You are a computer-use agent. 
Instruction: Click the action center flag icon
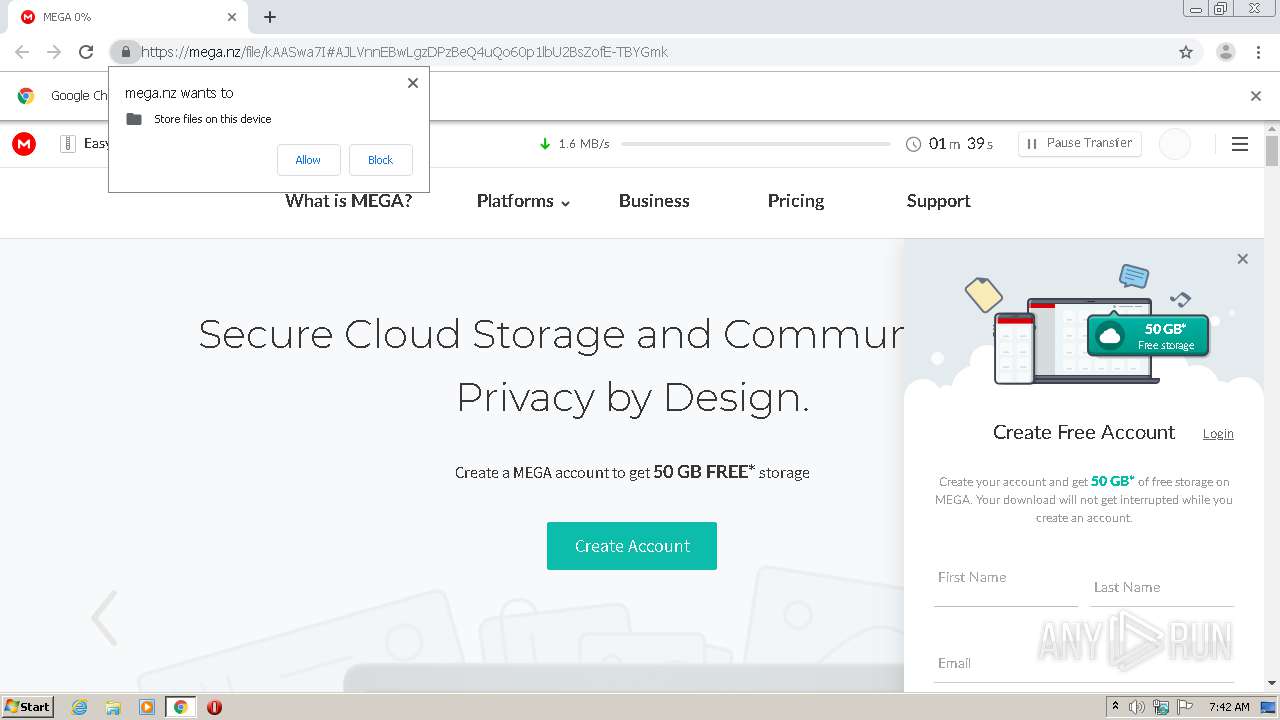pyautogui.click(x=1185, y=707)
